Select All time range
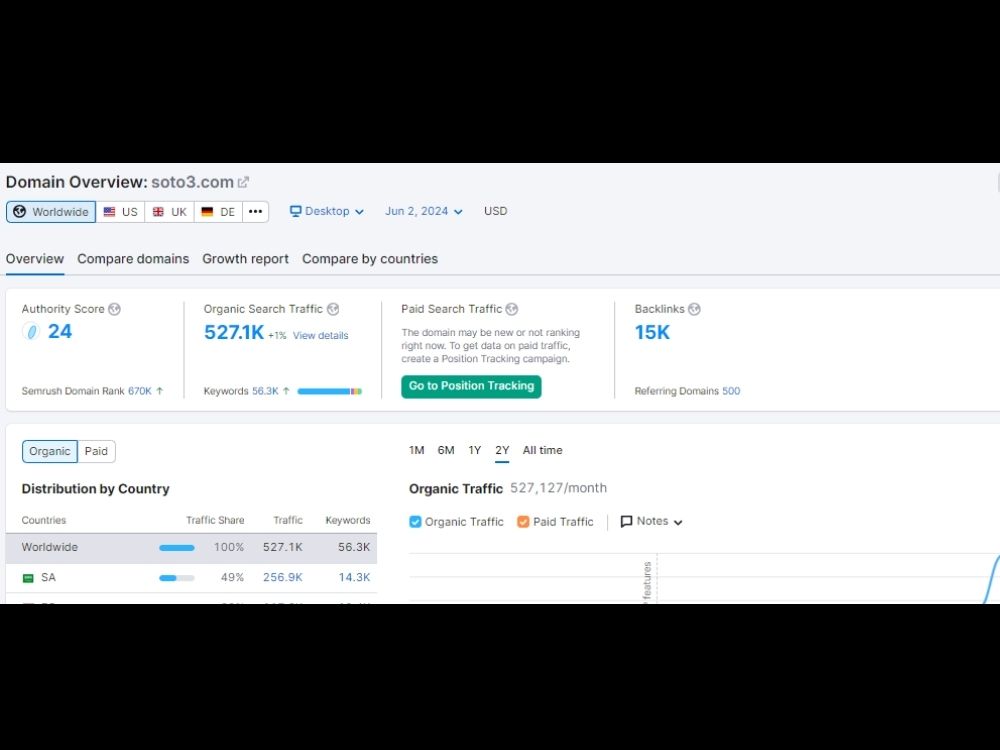Screen dimensions: 1000x750 543,450
